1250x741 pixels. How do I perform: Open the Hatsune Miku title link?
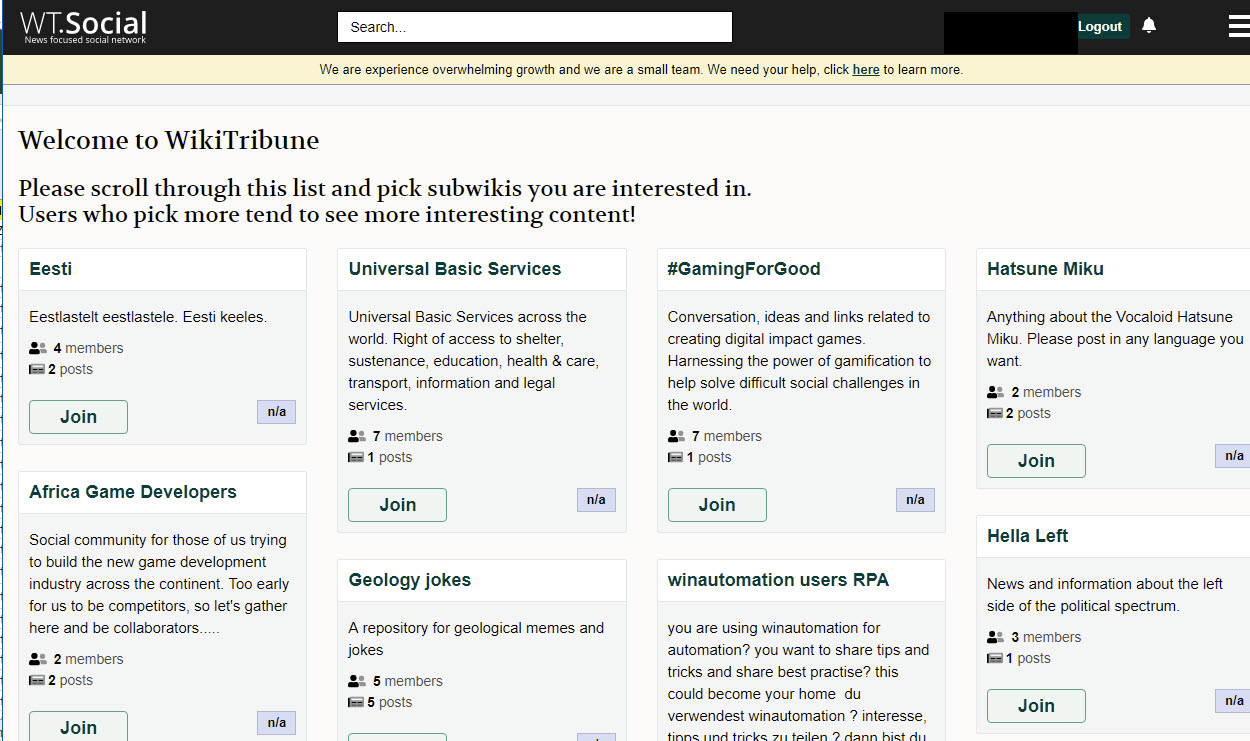(1045, 269)
